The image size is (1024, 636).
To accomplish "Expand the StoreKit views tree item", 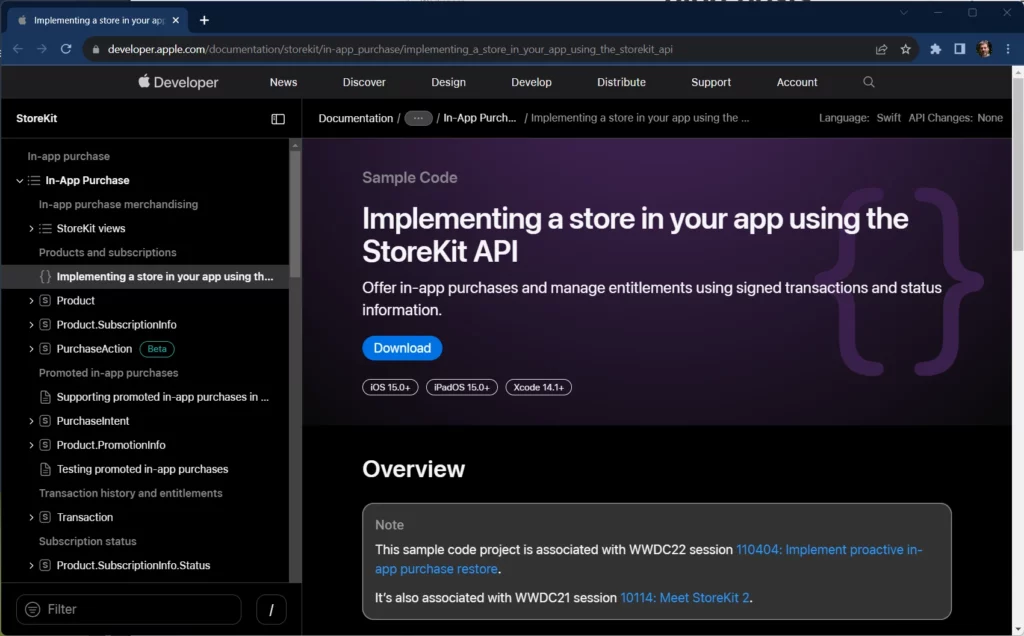I will click(x=31, y=229).
